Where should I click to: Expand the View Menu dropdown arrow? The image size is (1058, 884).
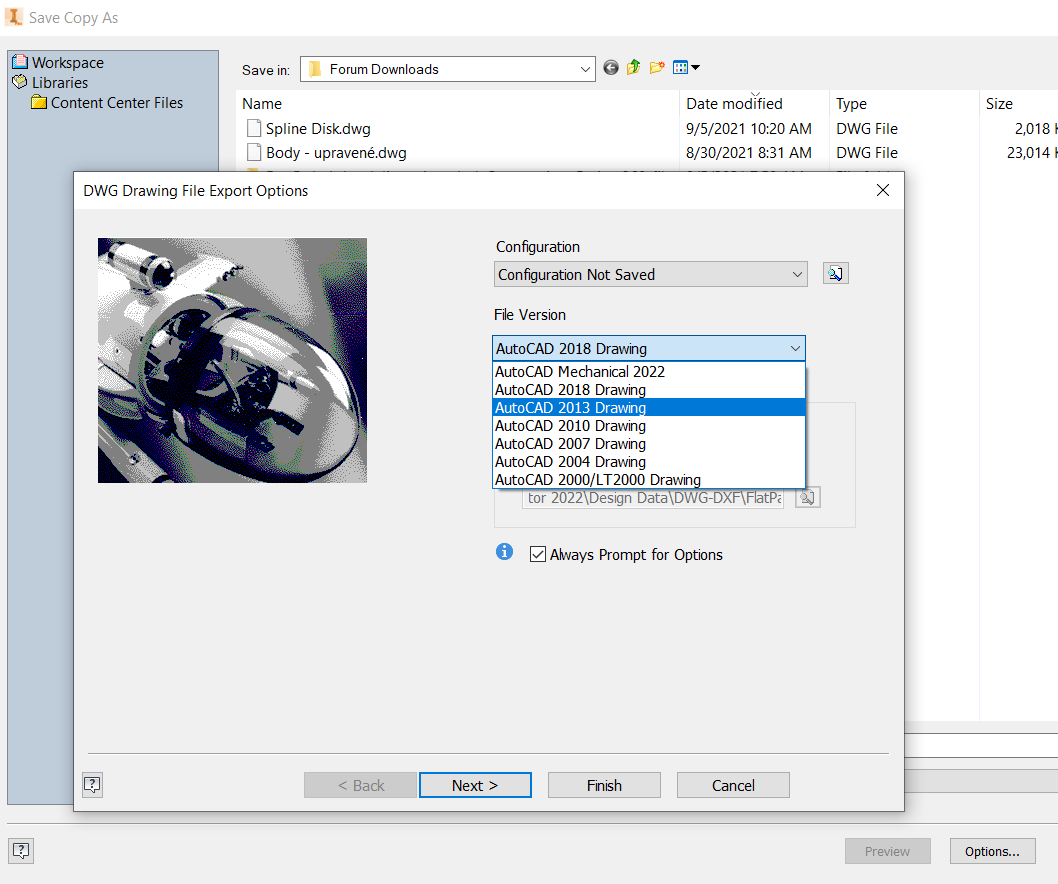click(695, 68)
